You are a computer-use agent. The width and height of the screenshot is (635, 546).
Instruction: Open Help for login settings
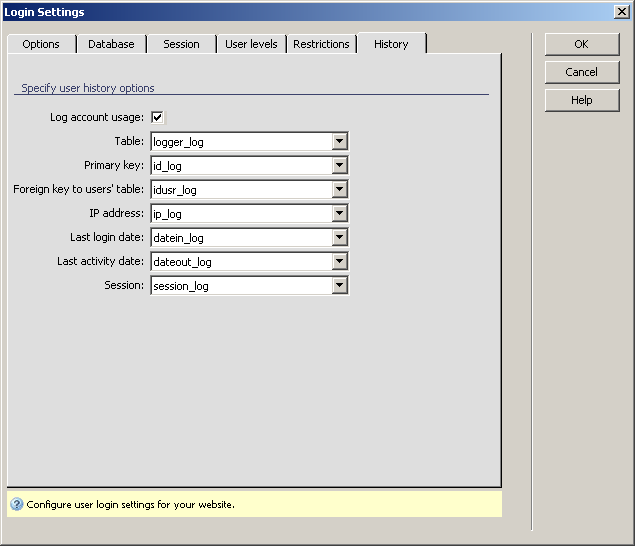point(581,100)
